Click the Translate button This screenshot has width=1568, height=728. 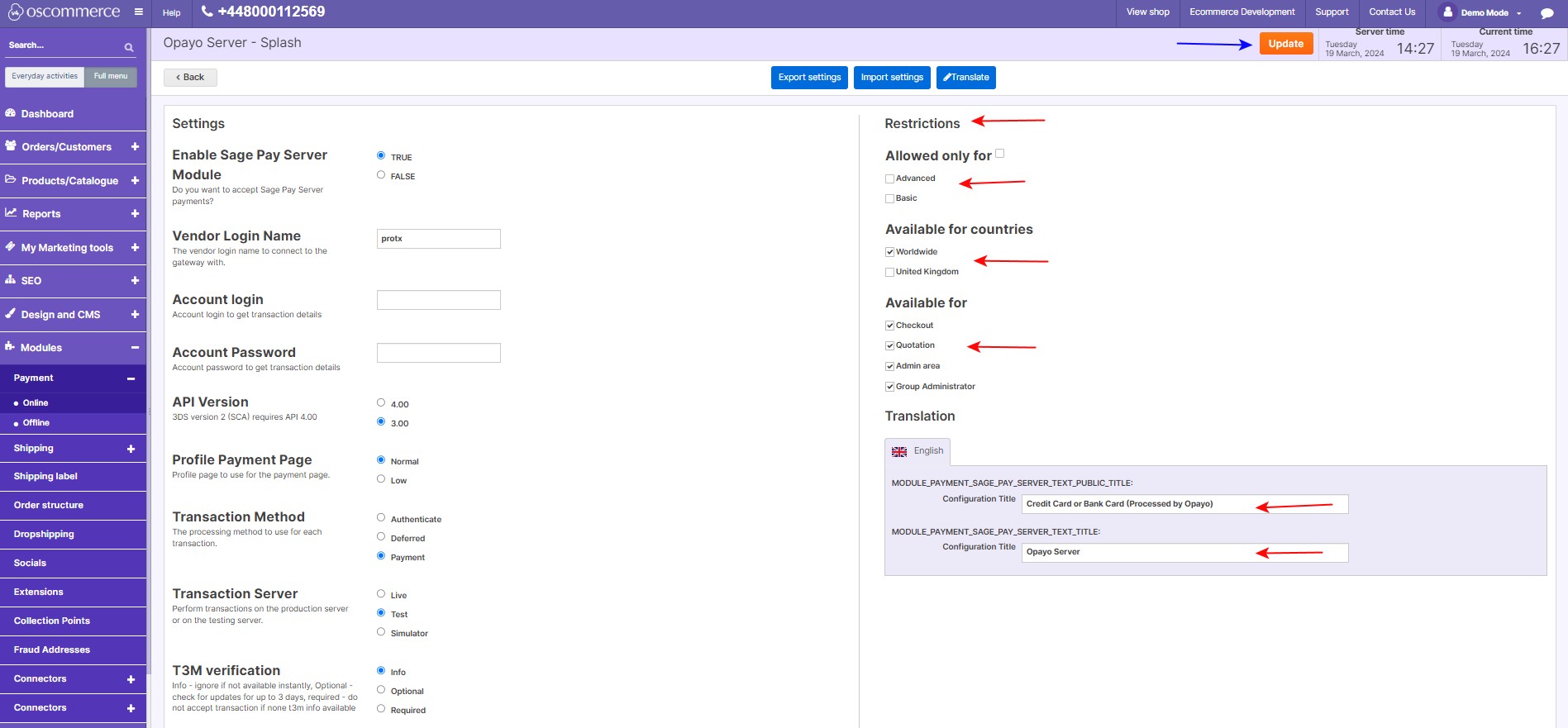[x=966, y=78]
